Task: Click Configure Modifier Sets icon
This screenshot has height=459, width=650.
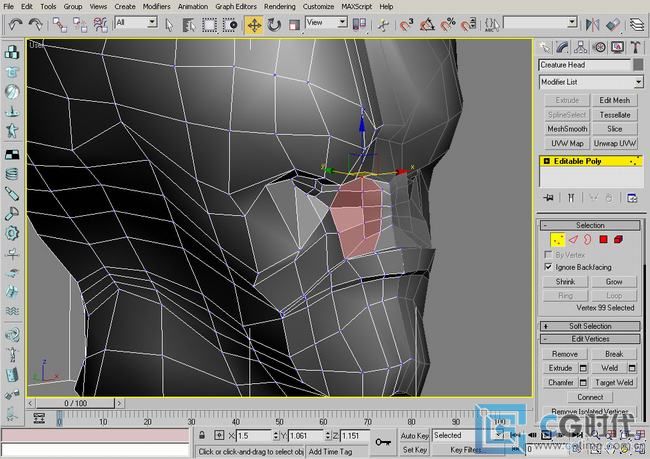Action: point(632,198)
